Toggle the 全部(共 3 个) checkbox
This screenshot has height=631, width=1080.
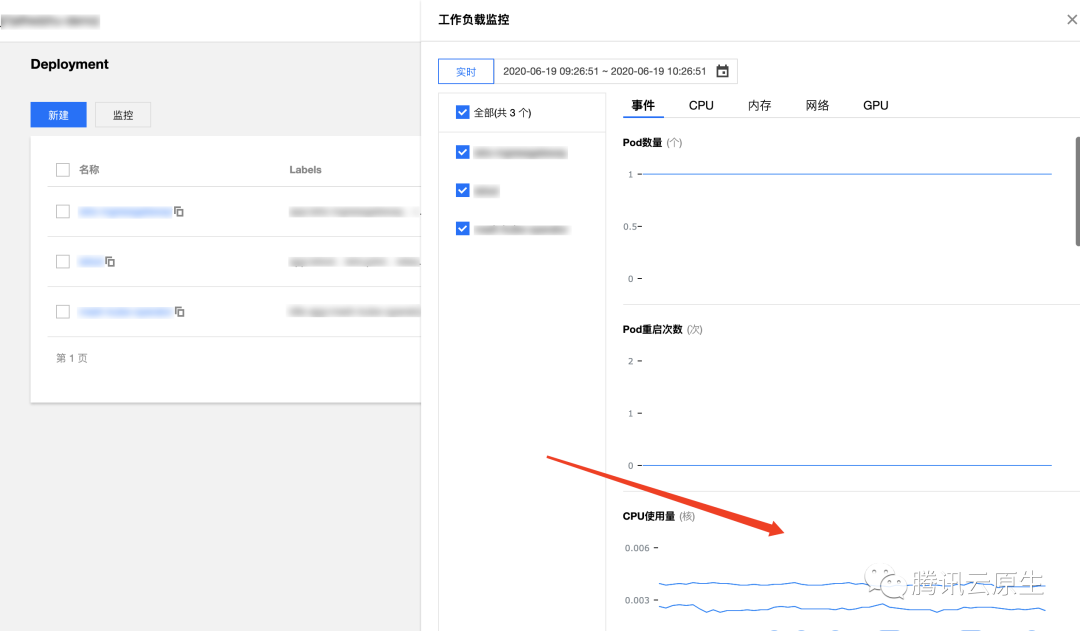tap(462, 112)
